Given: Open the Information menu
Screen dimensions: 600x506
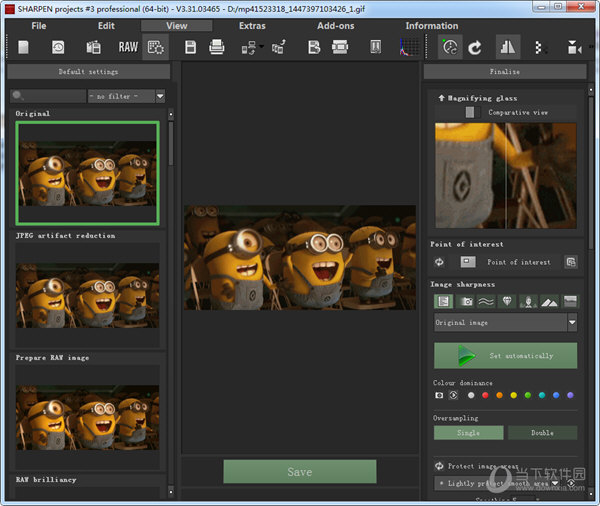Looking at the screenshot, I should [x=432, y=26].
